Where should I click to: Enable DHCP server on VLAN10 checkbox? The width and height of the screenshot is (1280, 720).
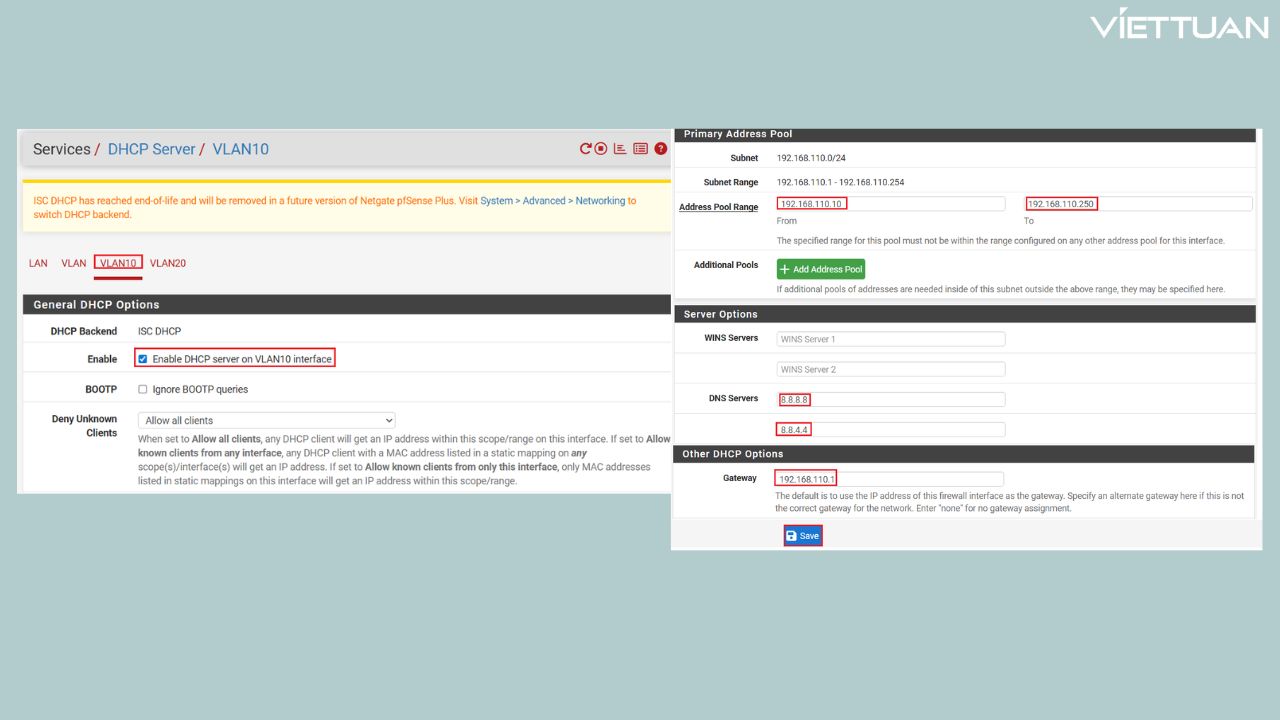(143, 359)
